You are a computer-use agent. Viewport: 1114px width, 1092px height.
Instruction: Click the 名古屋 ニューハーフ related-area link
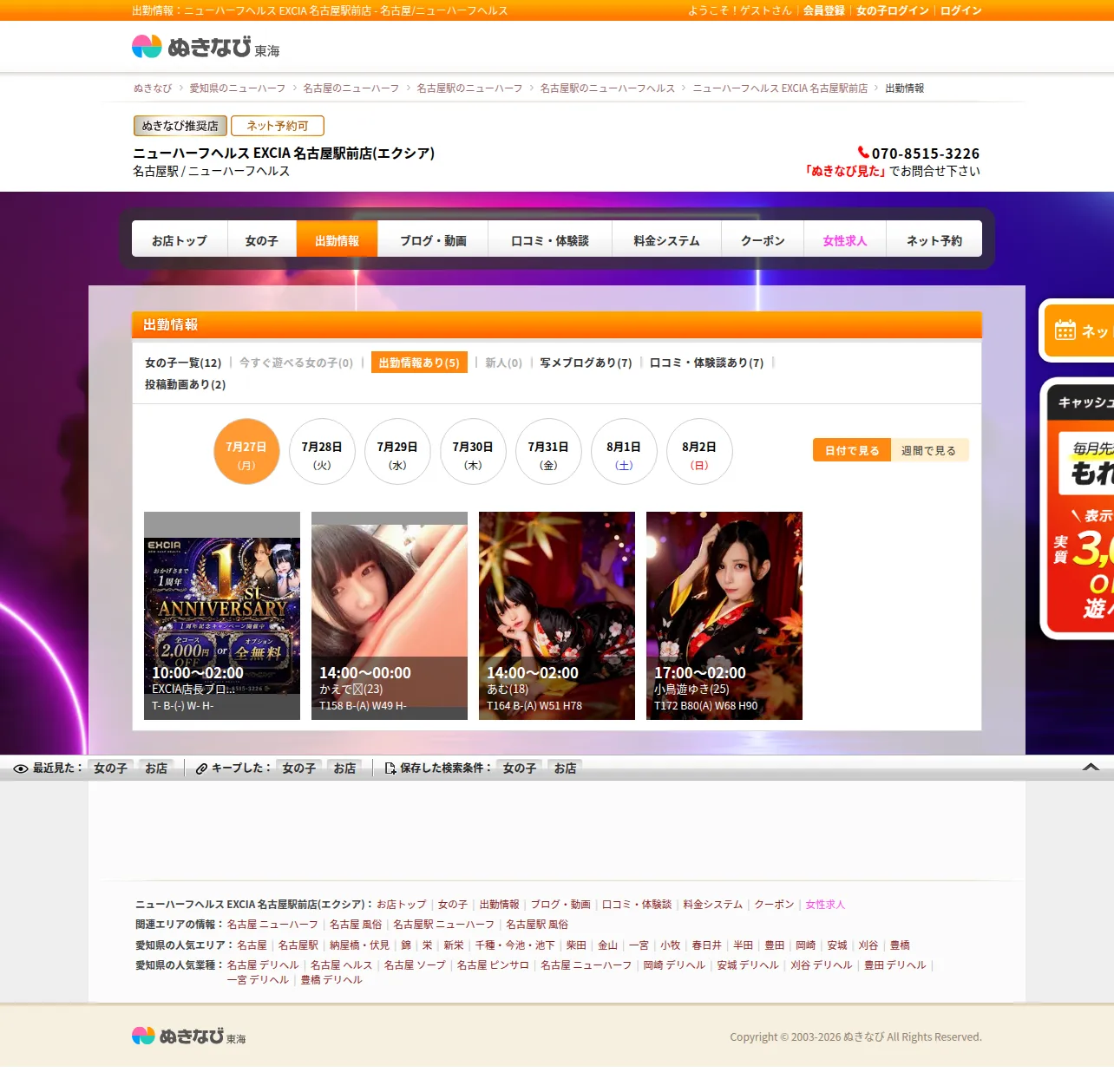coord(272,925)
